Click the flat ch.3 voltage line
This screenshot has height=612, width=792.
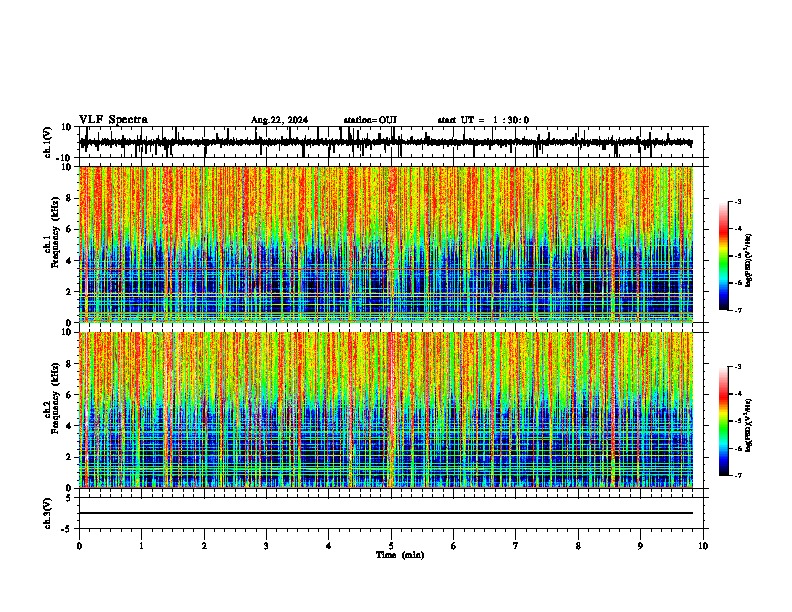click(x=386, y=513)
